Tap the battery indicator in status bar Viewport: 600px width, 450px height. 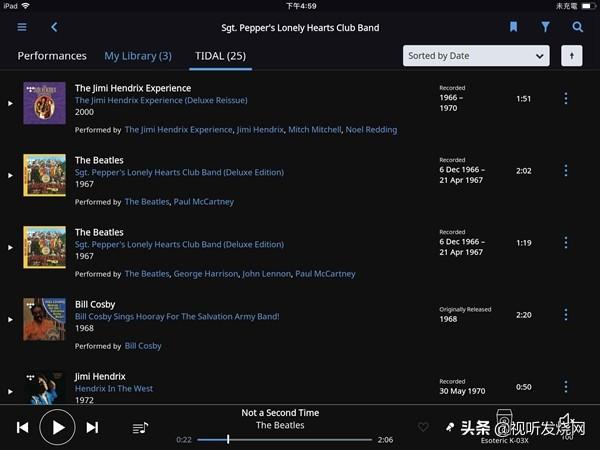(x=588, y=6)
